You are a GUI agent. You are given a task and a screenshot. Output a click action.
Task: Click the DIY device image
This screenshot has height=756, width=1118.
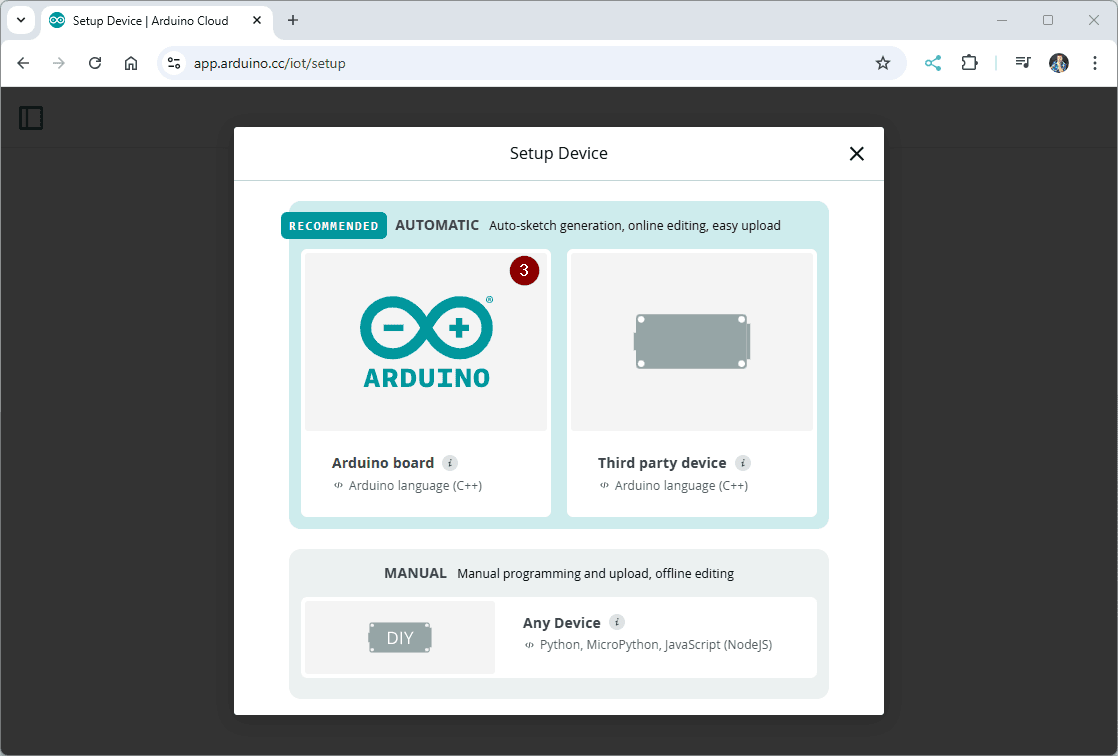400,638
